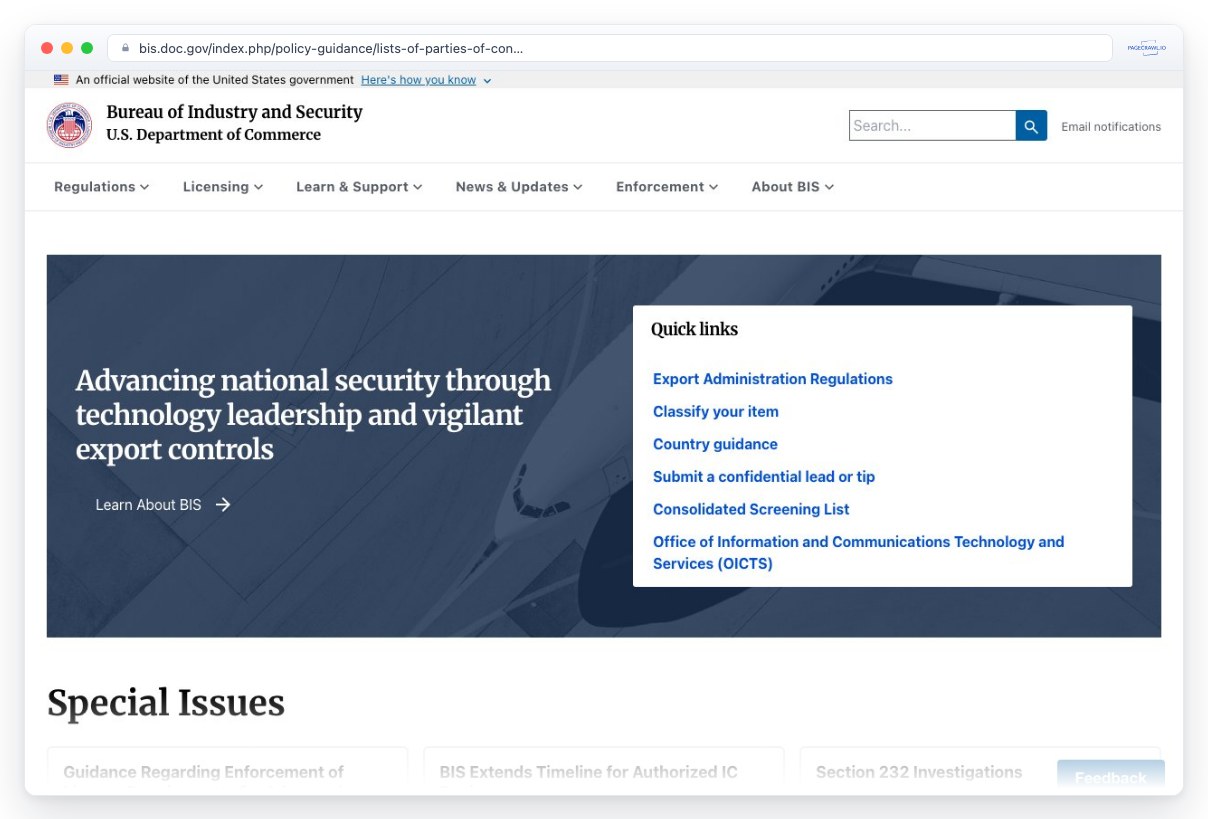Click the yellow minimize window button
1208x819 pixels.
click(x=67, y=48)
